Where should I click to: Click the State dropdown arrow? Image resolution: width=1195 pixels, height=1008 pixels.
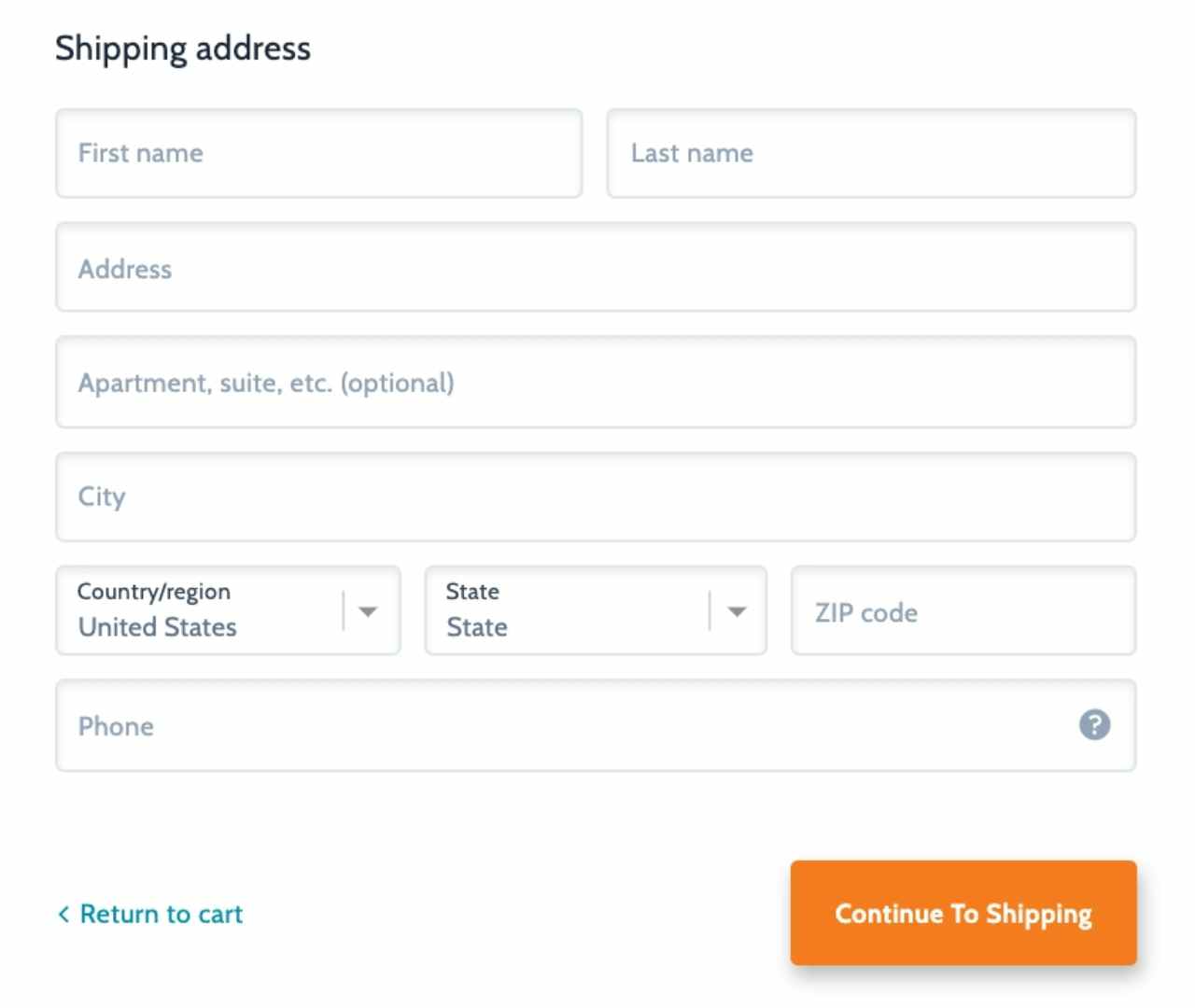pyautogui.click(x=738, y=611)
